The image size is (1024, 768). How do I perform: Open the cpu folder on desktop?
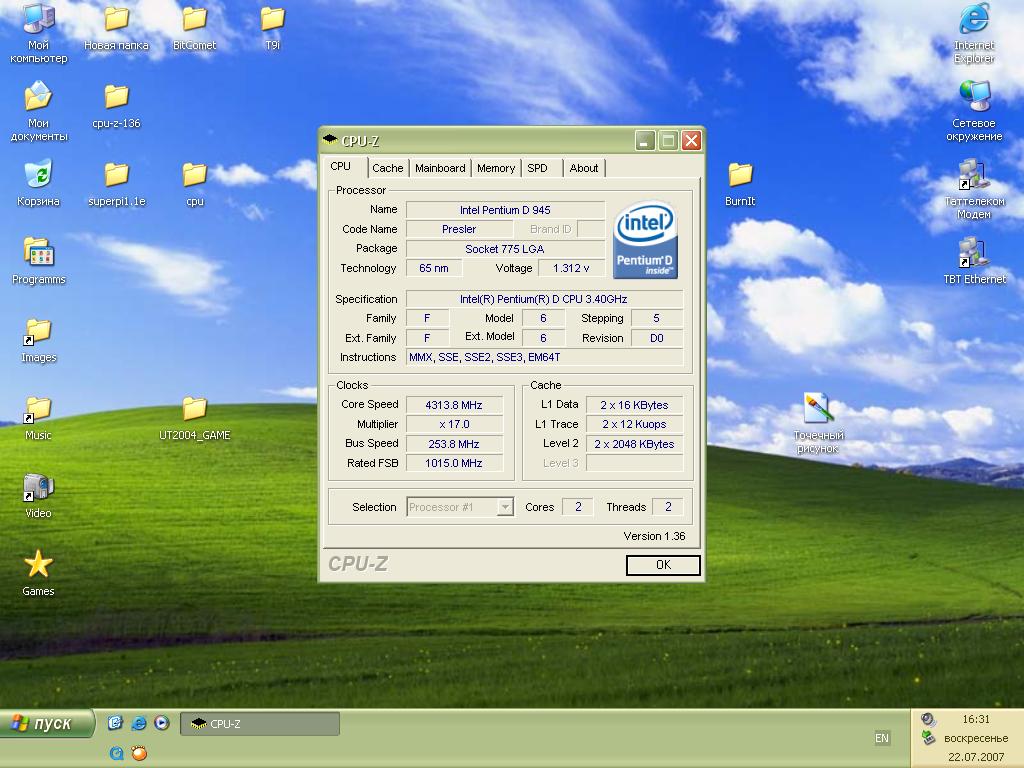[195, 185]
